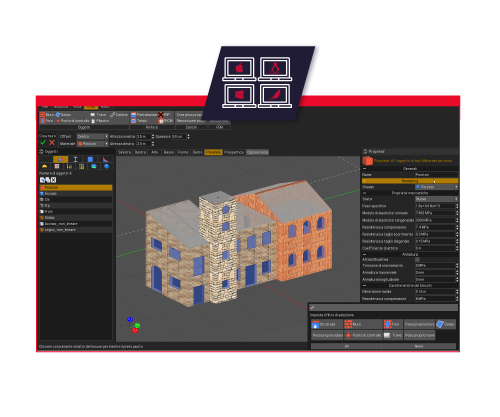Open the Materiale dropdown

tap(93, 144)
